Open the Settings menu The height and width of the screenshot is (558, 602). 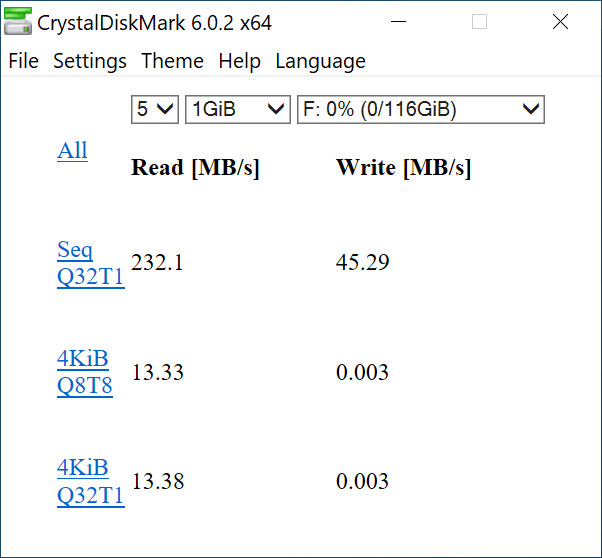click(90, 61)
